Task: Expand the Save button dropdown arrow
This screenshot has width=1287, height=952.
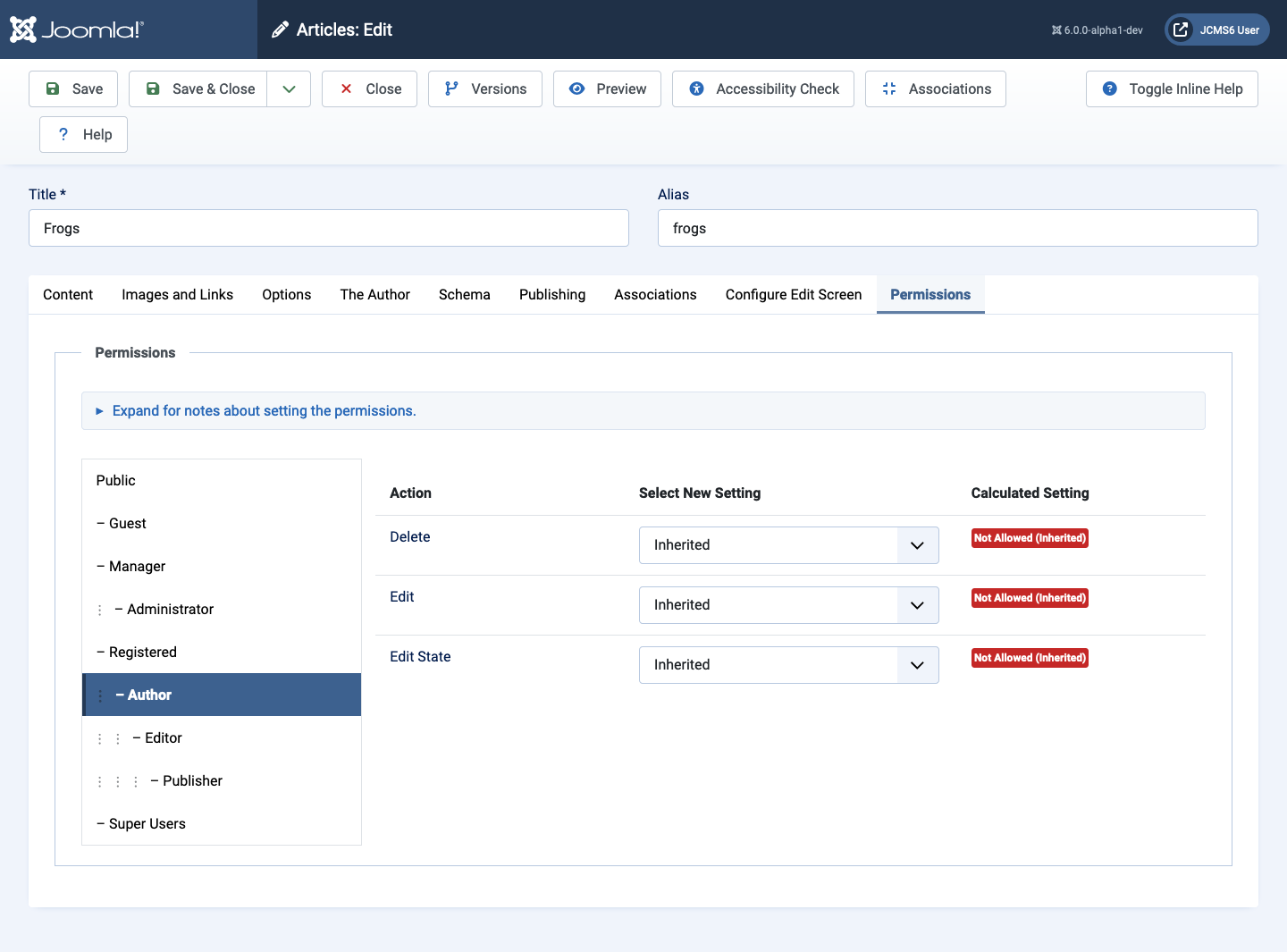Action: (x=288, y=88)
